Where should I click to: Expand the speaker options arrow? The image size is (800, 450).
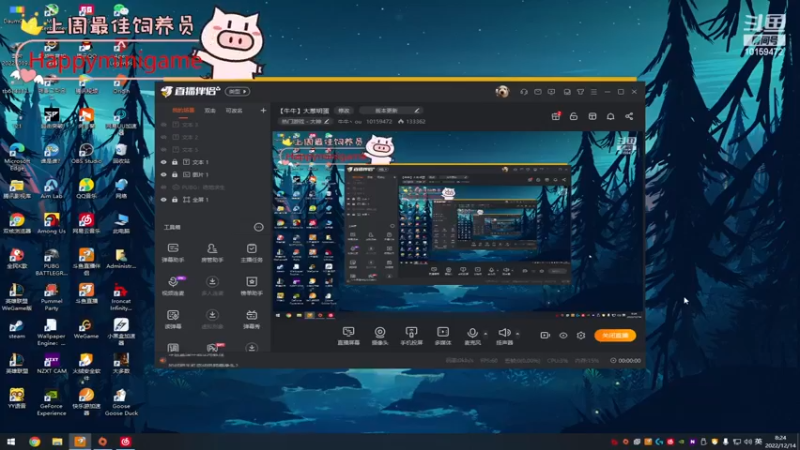517,334
